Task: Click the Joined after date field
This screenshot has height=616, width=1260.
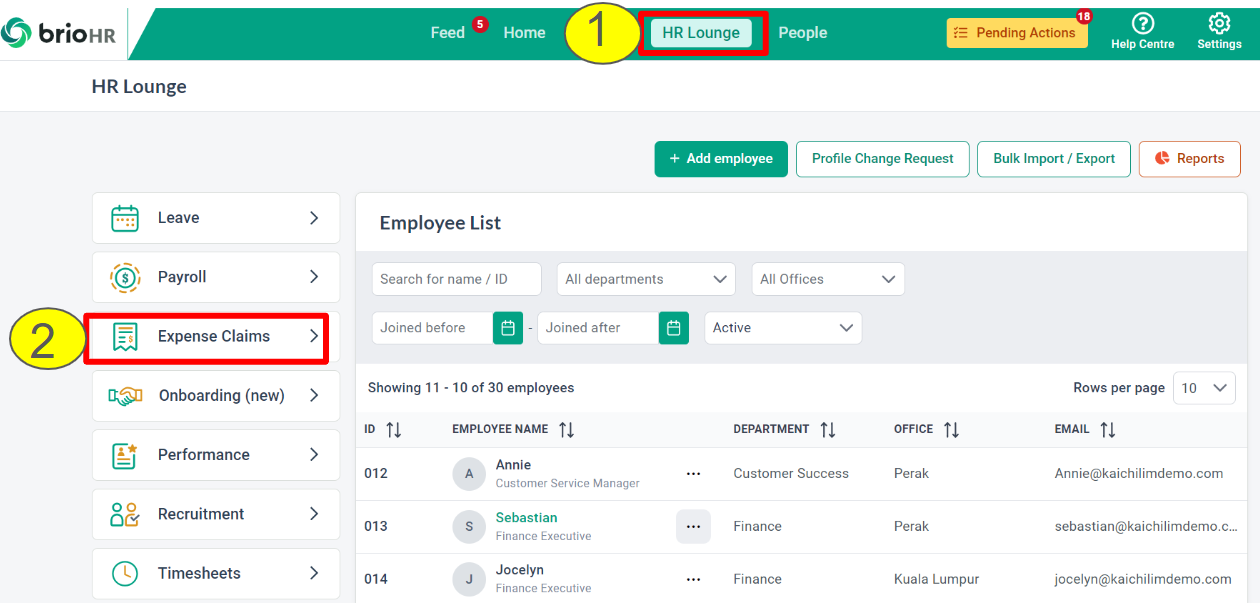Action: [598, 328]
